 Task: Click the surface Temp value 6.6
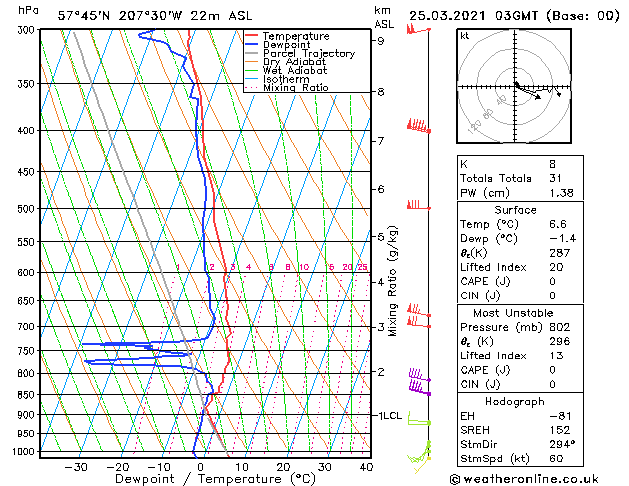[x=558, y=224]
